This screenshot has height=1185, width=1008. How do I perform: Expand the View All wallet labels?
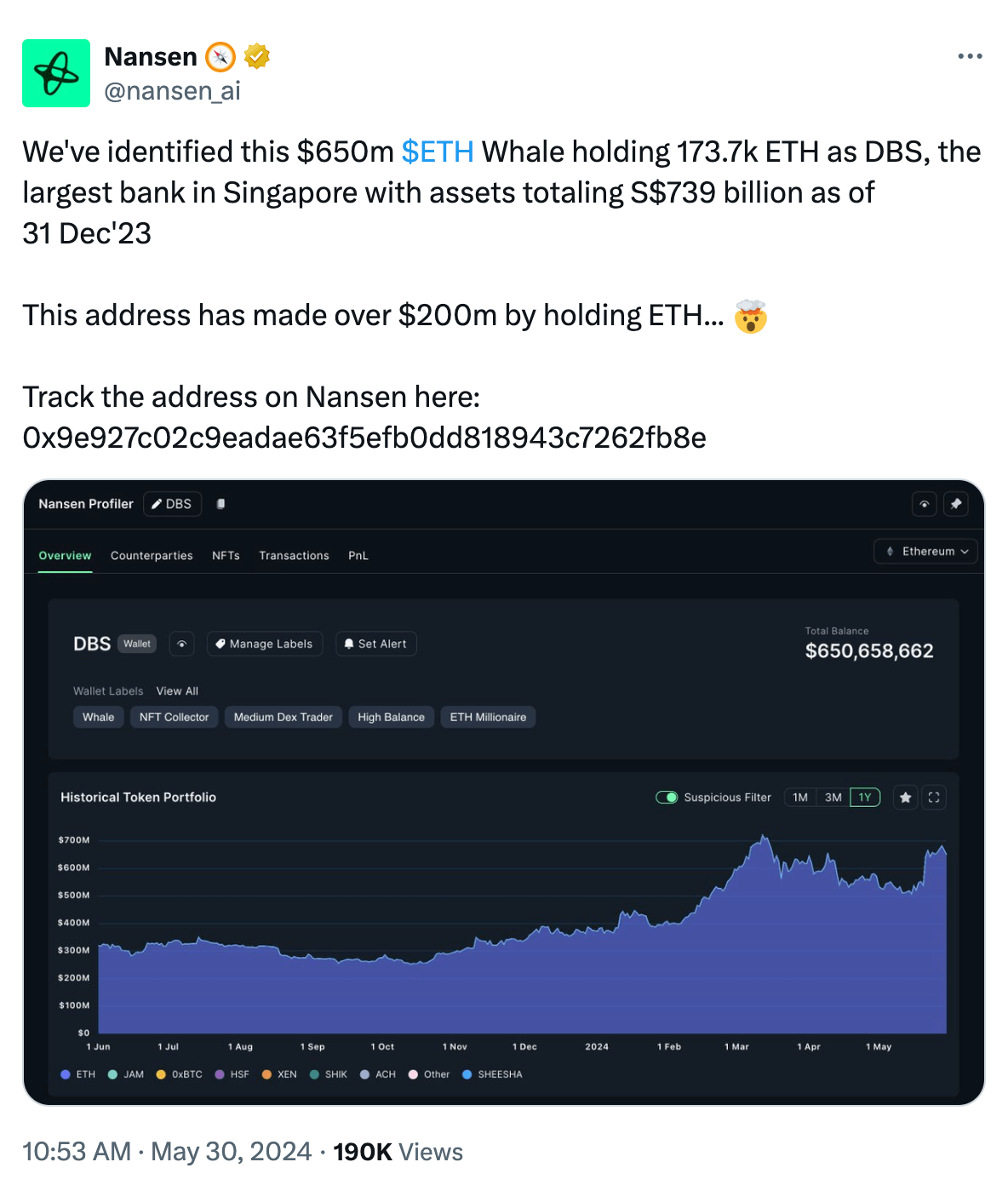pos(176,690)
